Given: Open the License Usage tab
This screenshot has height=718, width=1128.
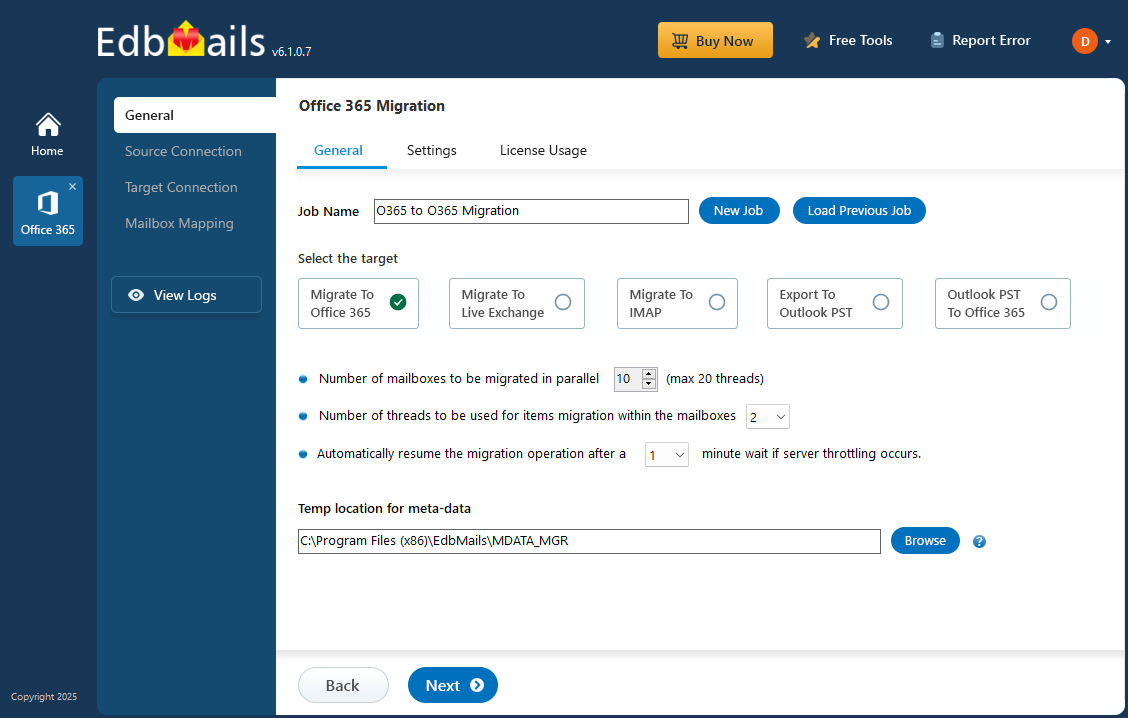Looking at the screenshot, I should (543, 150).
